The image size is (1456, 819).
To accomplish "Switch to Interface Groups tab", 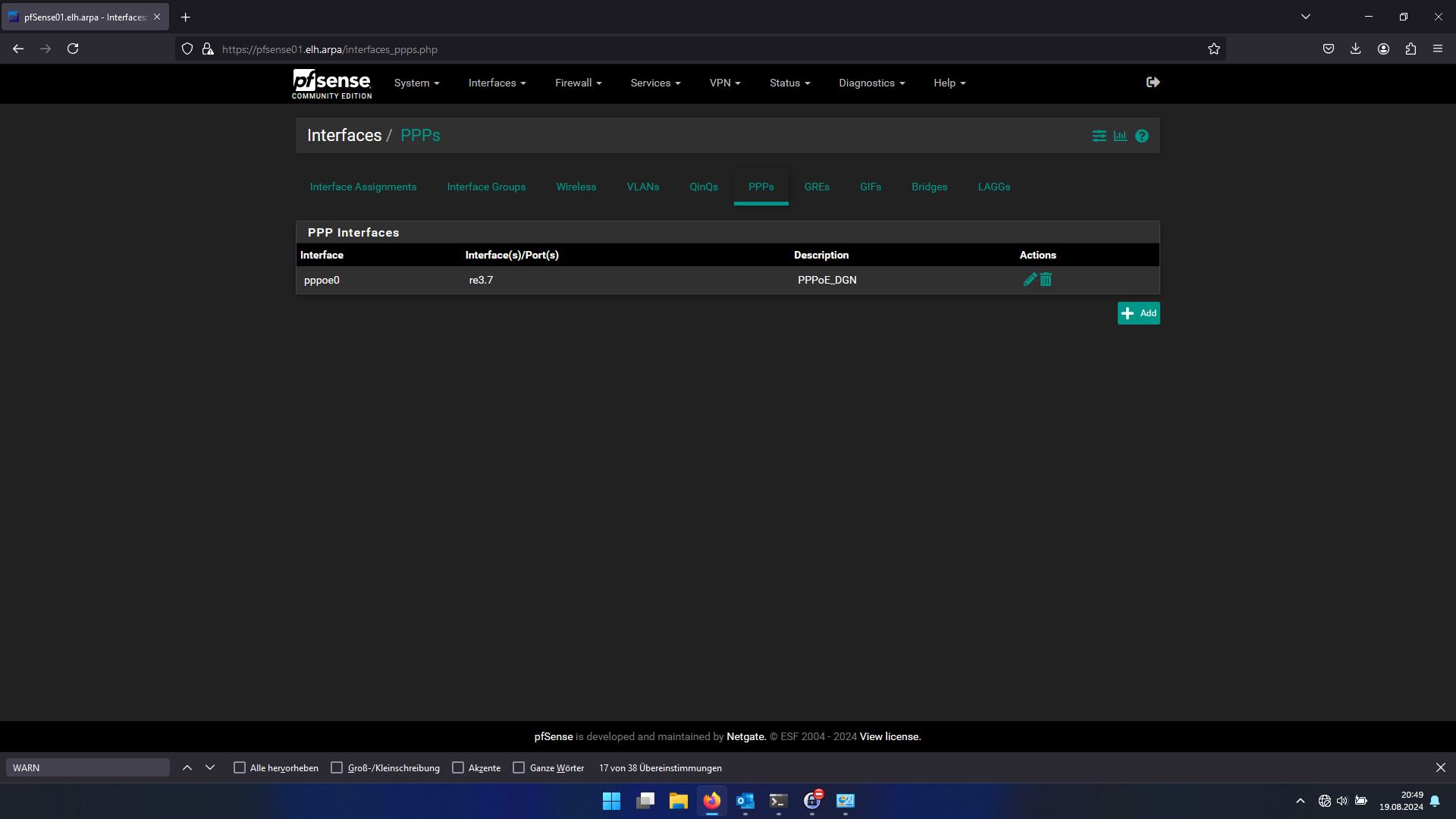I will [486, 187].
